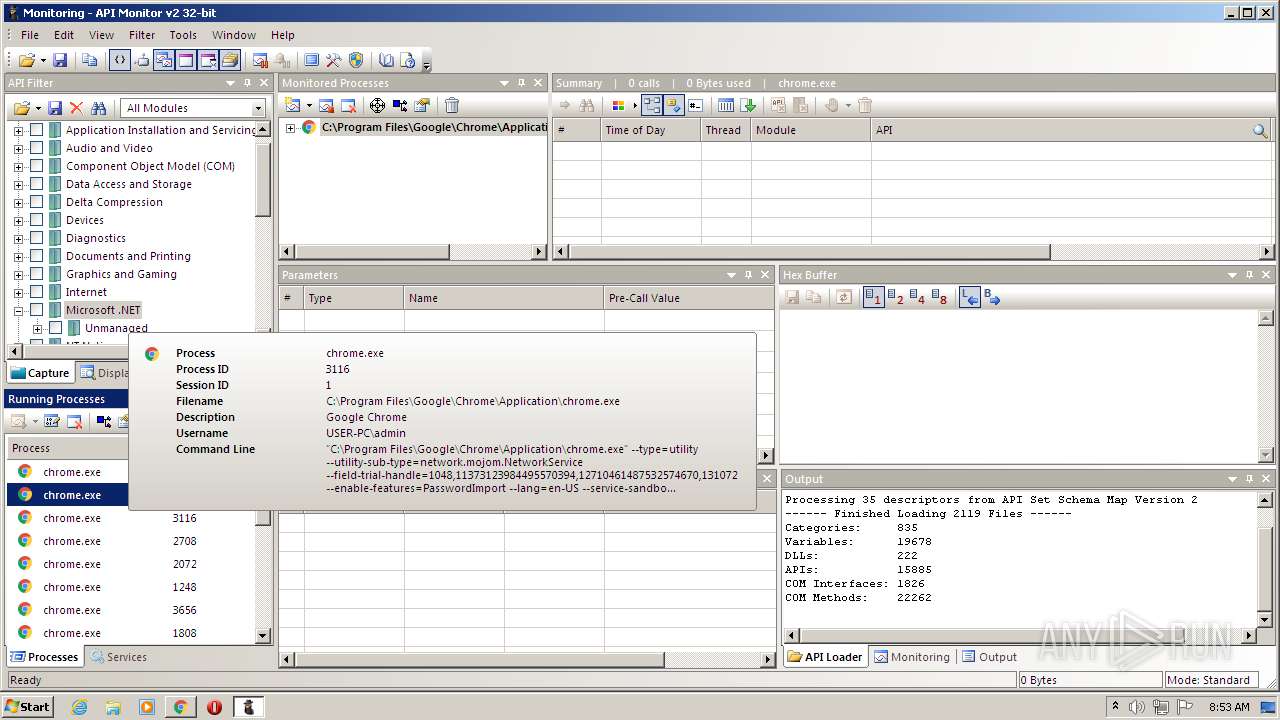Click the trash icon in Monitored Processes toolbar
The height and width of the screenshot is (720, 1280).
coord(452,105)
